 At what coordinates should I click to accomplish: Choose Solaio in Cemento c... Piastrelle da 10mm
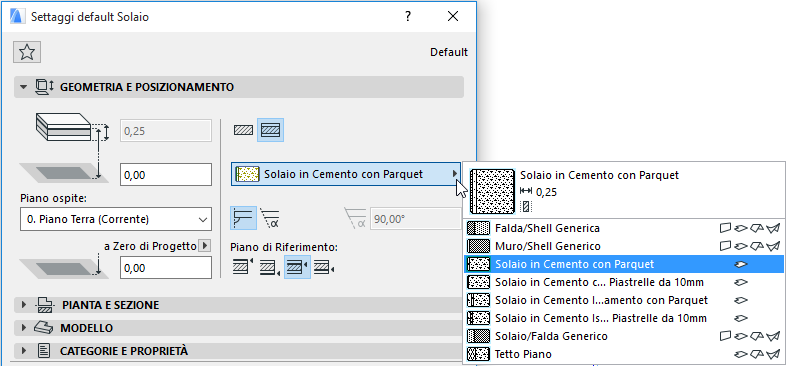[623, 282]
